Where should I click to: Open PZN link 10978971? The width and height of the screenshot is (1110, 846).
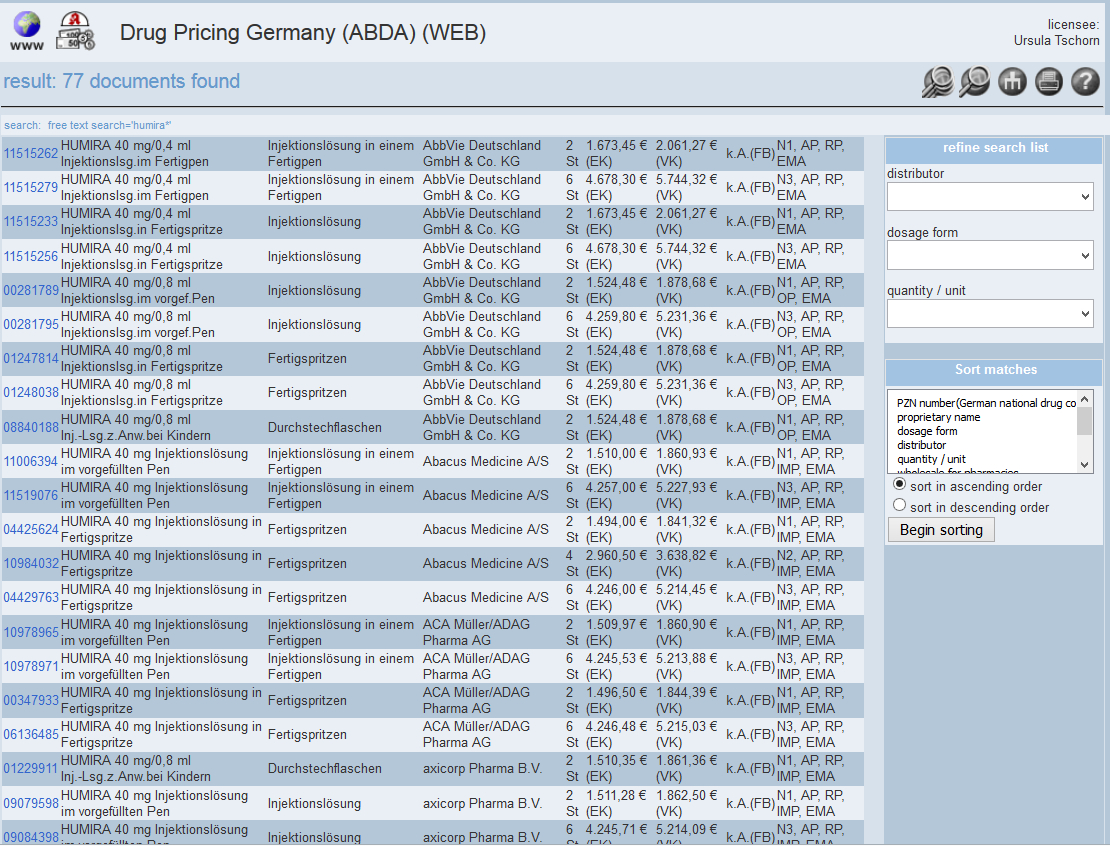pyautogui.click(x=30, y=666)
